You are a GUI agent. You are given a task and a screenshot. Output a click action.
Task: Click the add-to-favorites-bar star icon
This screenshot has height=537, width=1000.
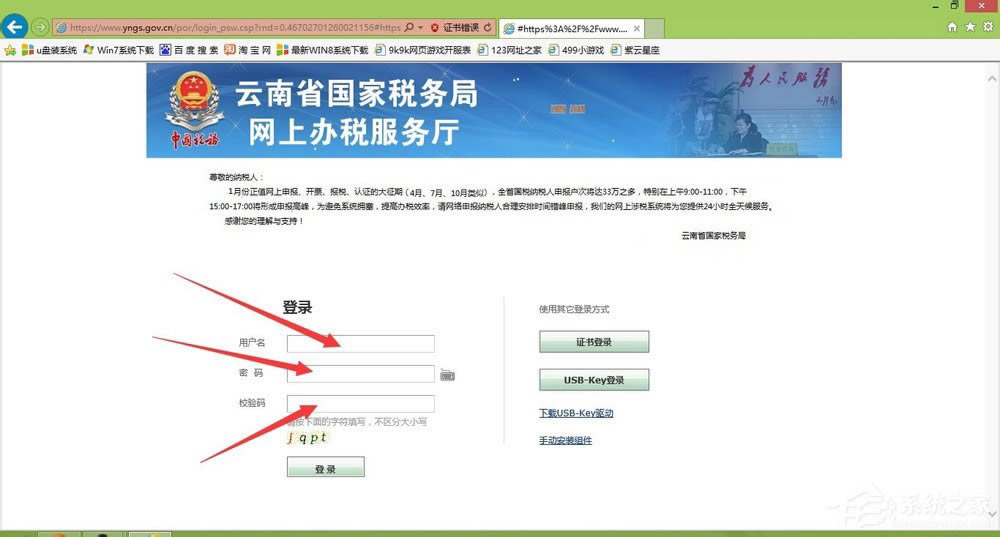click(x=10, y=50)
